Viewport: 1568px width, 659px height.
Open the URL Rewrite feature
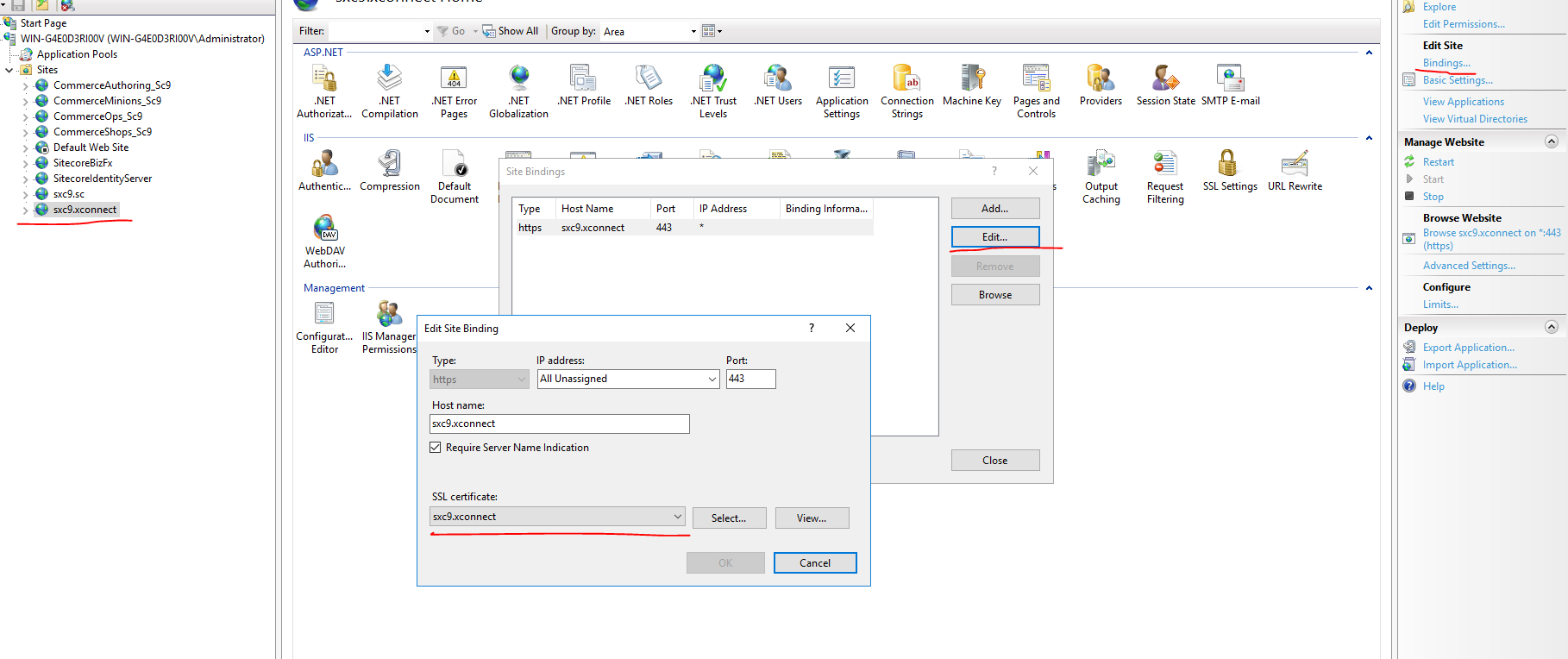pyautogui.click(x=1295, y=171)
